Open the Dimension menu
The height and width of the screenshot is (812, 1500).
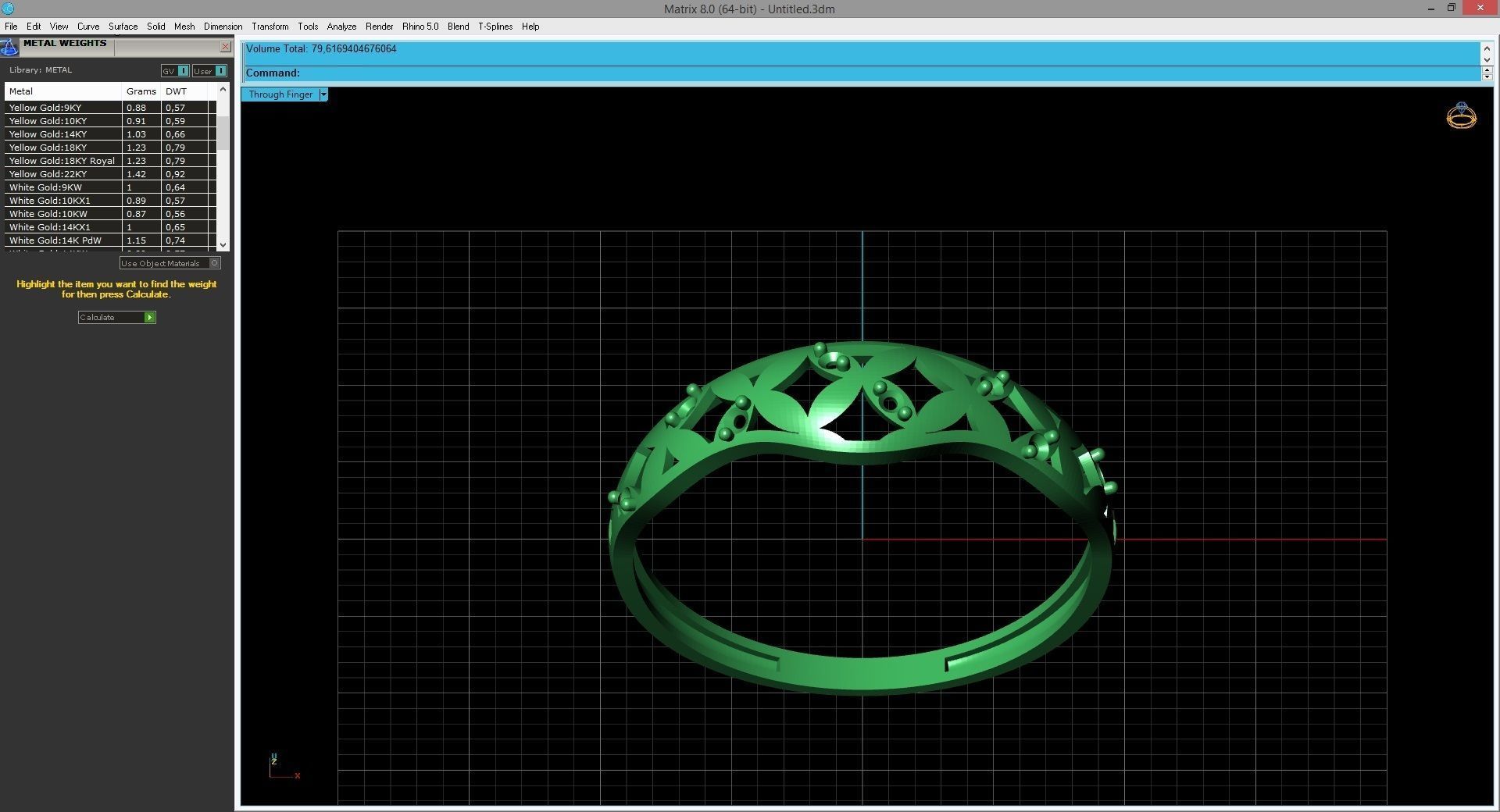point(223,27)
